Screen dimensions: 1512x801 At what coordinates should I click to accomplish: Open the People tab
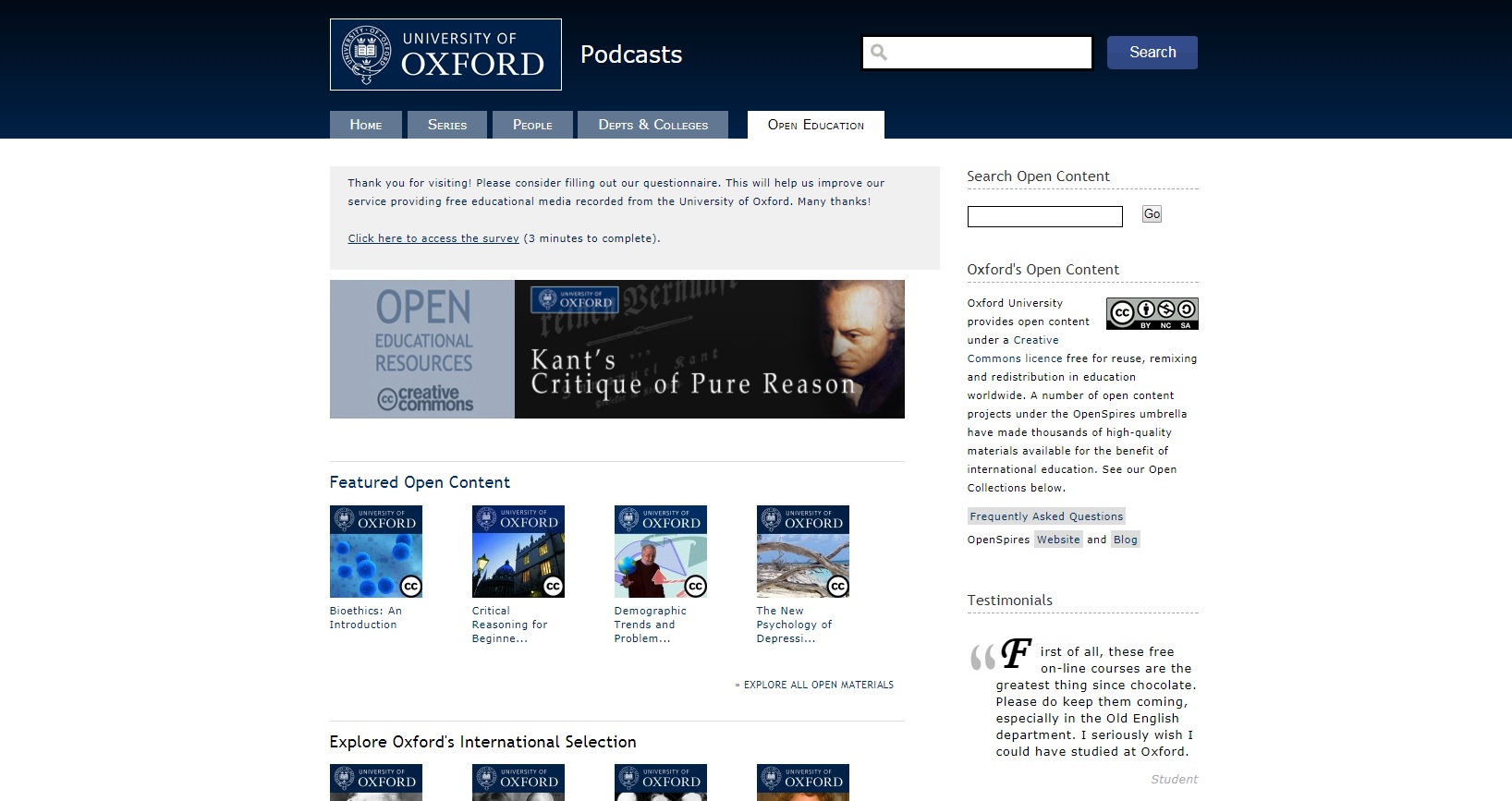(532, 125)
